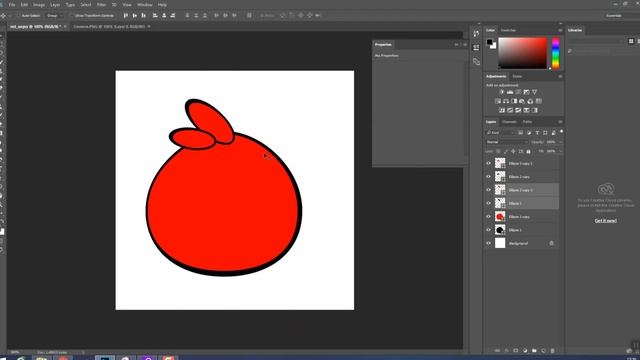Select the Ellipse 1 copy layer

click(x=522, y=217)
